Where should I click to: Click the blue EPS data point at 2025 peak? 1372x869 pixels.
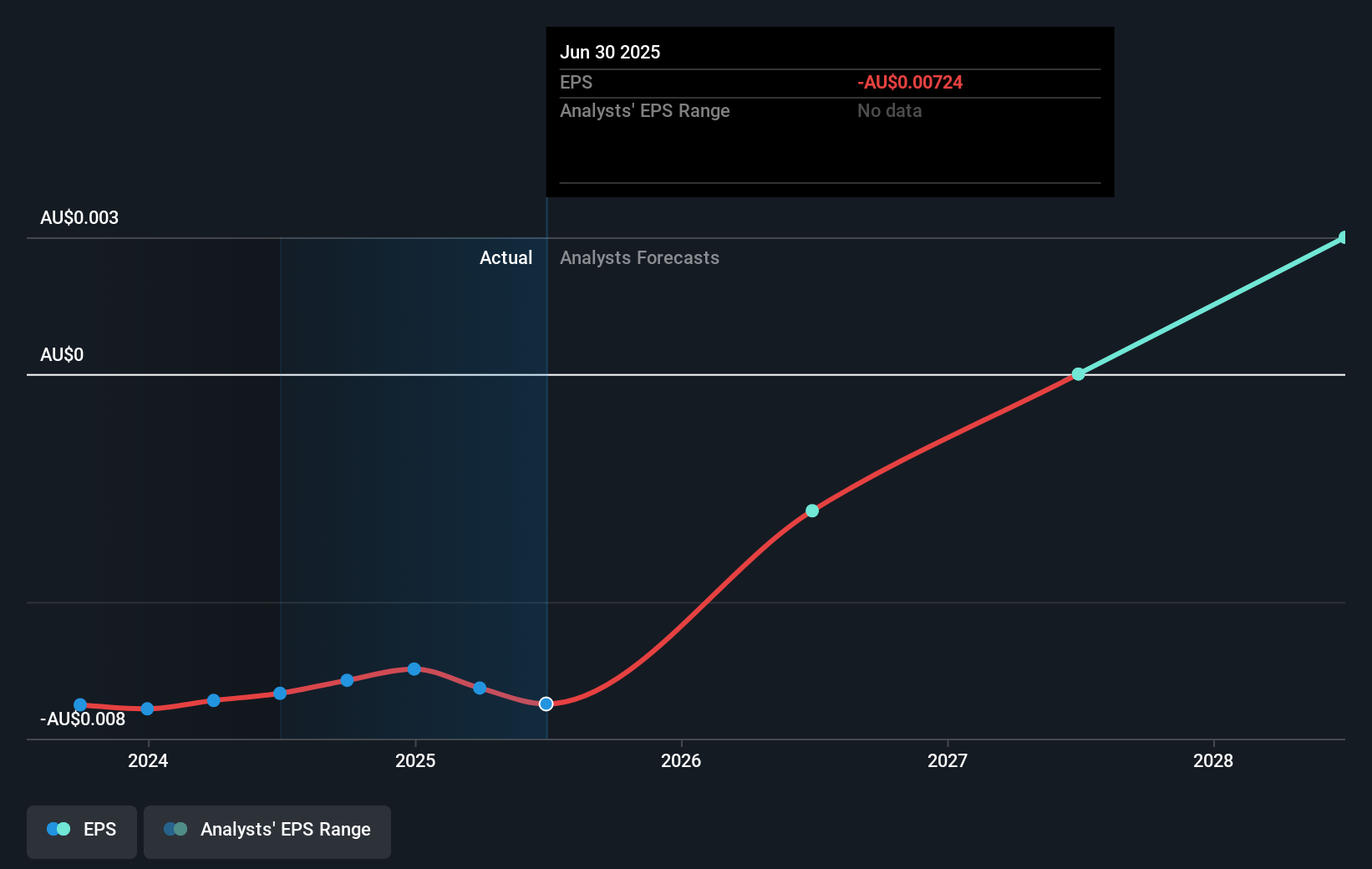[x=414, y=669]
